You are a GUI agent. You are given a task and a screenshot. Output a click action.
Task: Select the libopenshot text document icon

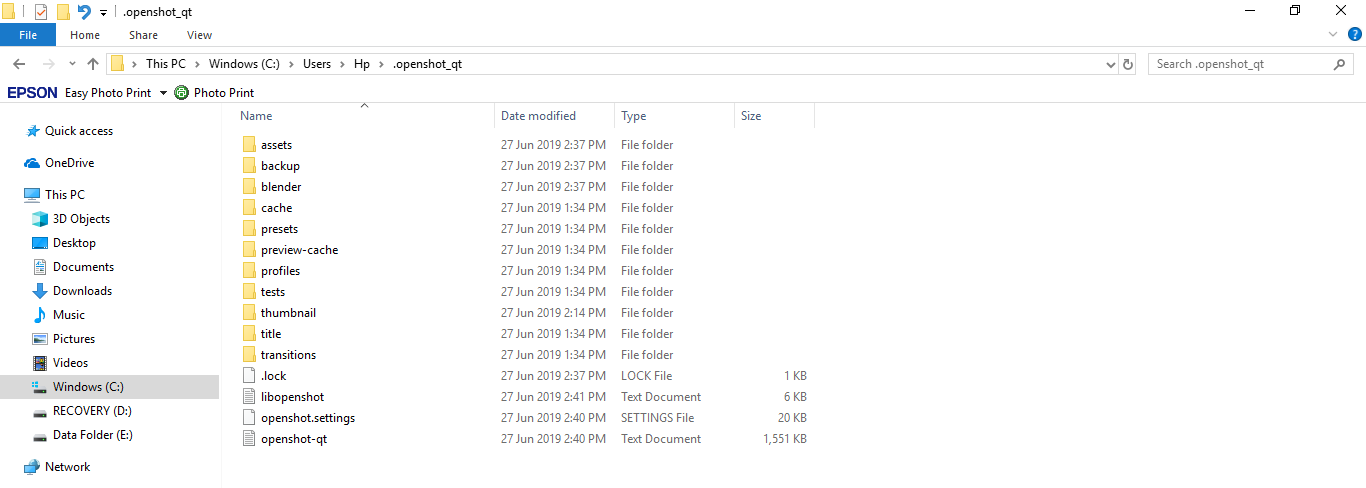(250, 397)
